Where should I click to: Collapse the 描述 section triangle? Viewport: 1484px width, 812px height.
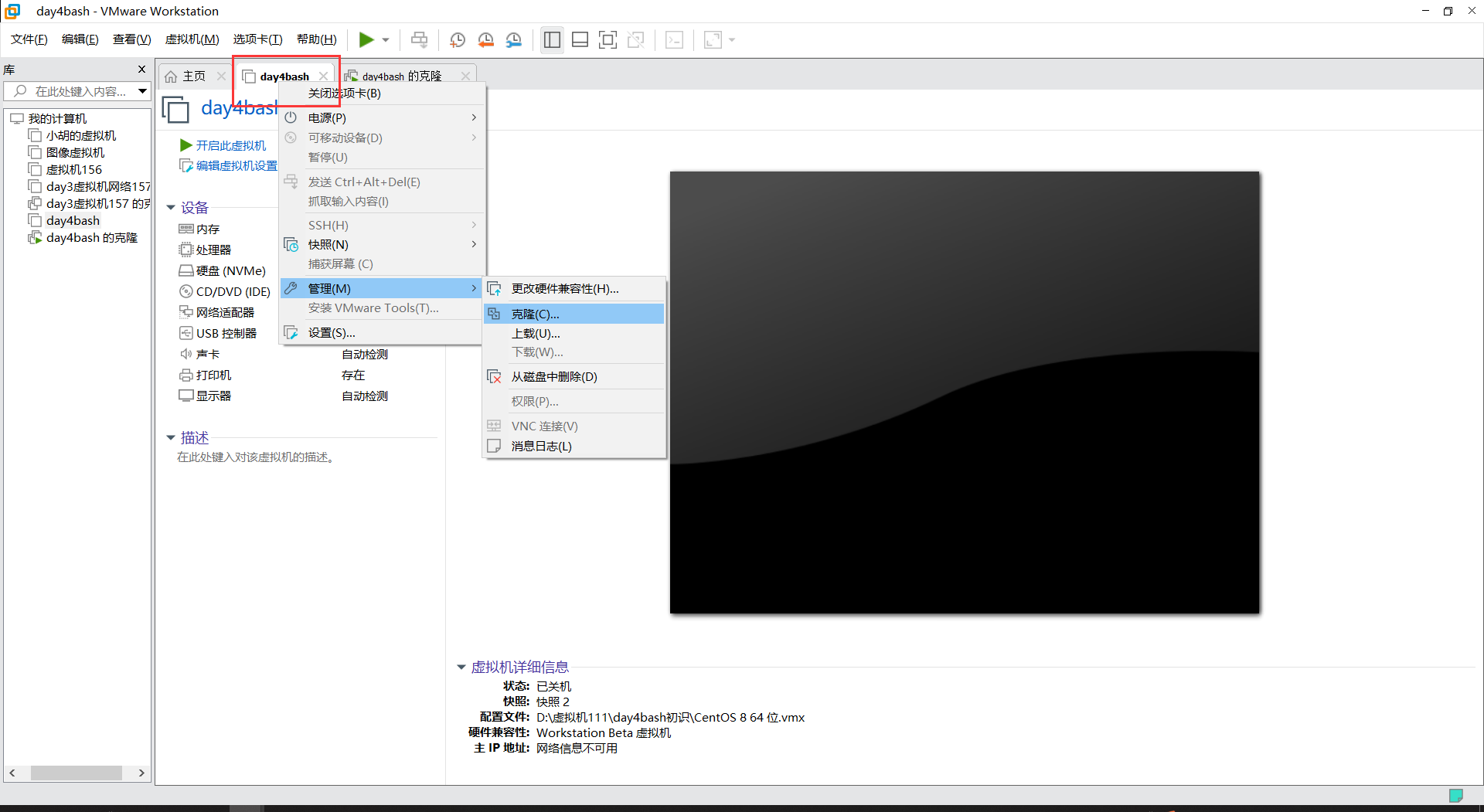[171, 437]
